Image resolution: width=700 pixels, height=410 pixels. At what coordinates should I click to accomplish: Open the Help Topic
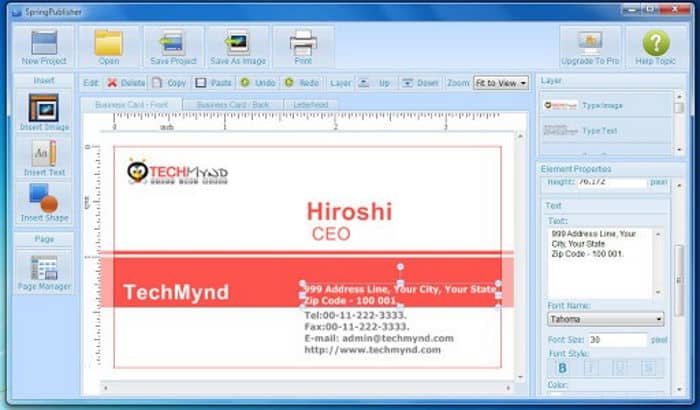(x=655, y=47)
